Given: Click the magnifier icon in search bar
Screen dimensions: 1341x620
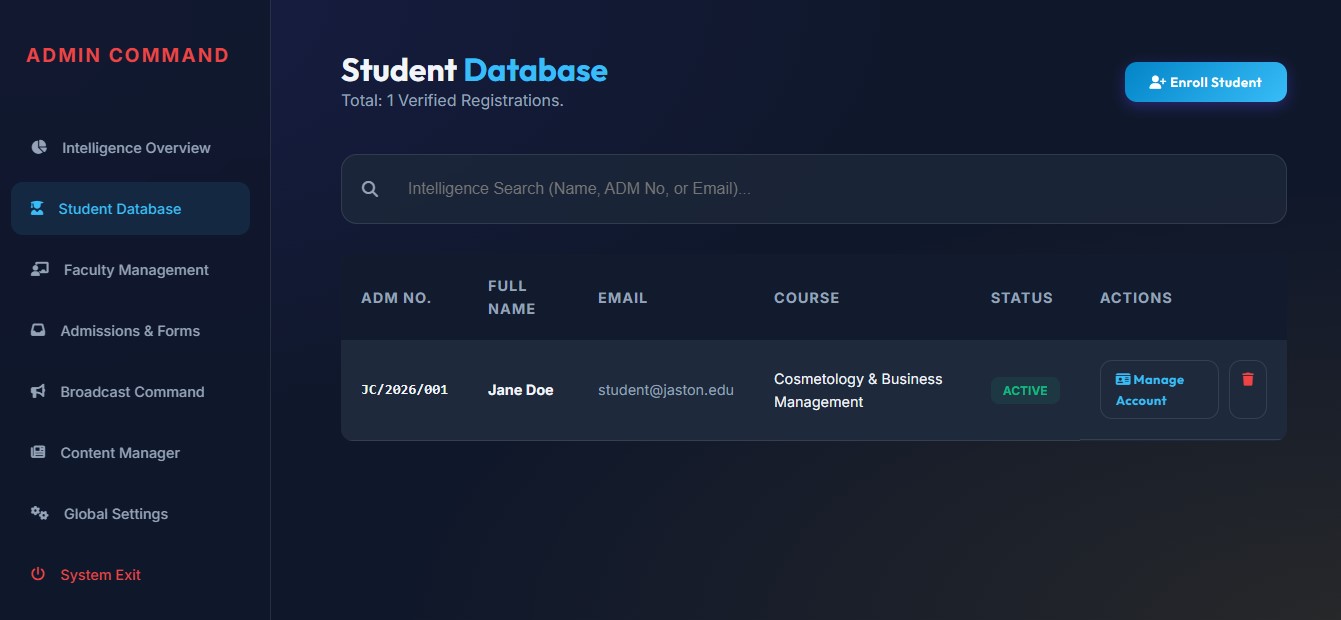Looking at the screenshot, I should [370, 189].
